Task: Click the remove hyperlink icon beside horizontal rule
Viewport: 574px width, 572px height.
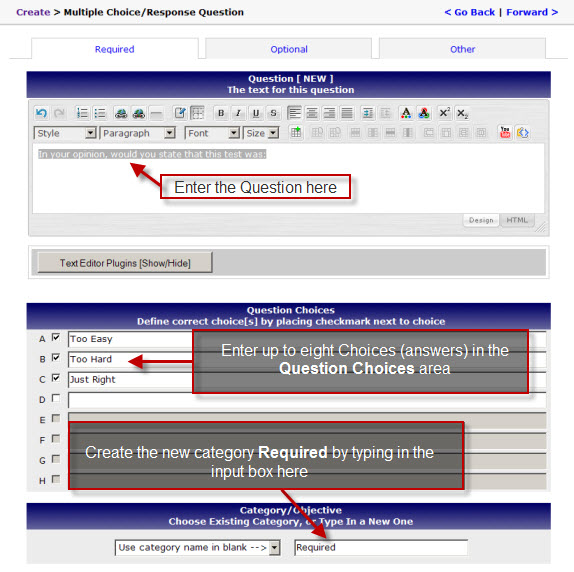Action: coord(139,113)
